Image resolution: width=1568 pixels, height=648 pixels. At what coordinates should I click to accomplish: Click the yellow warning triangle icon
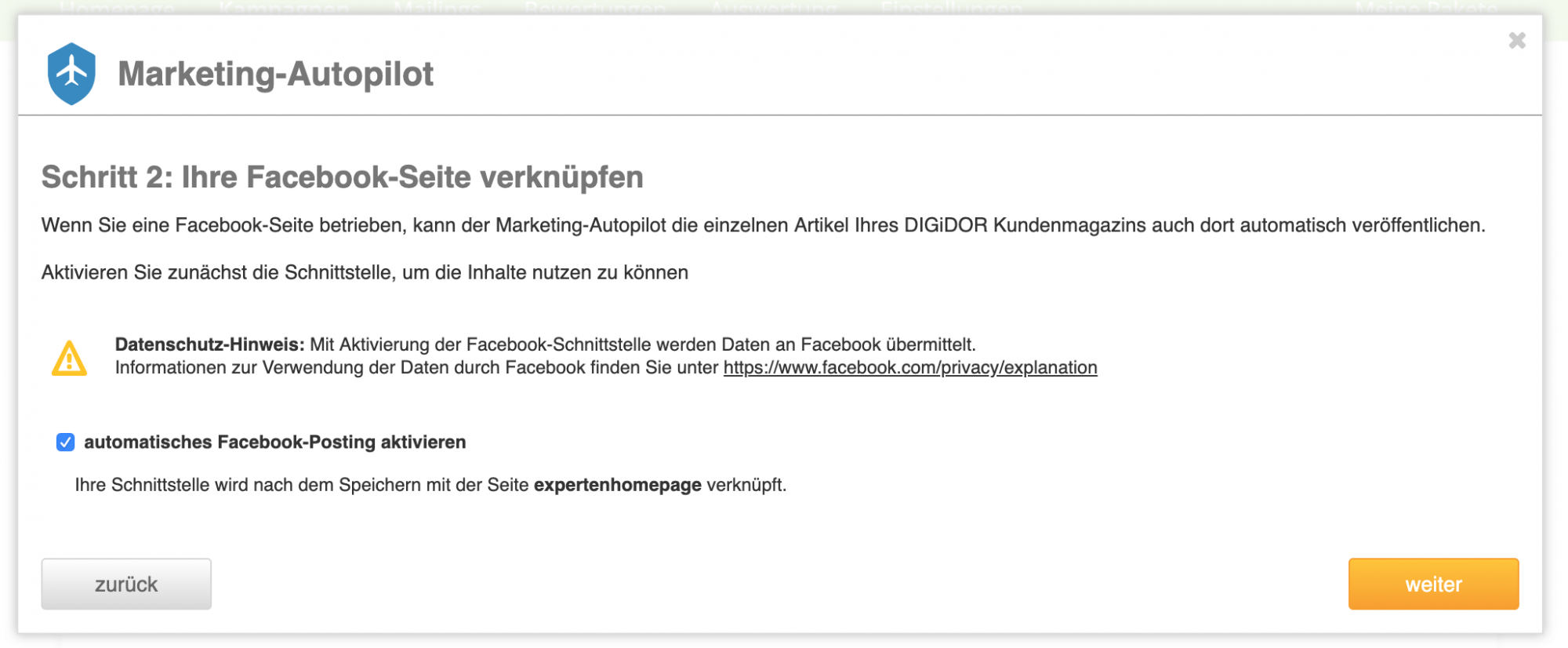point(69,359)
